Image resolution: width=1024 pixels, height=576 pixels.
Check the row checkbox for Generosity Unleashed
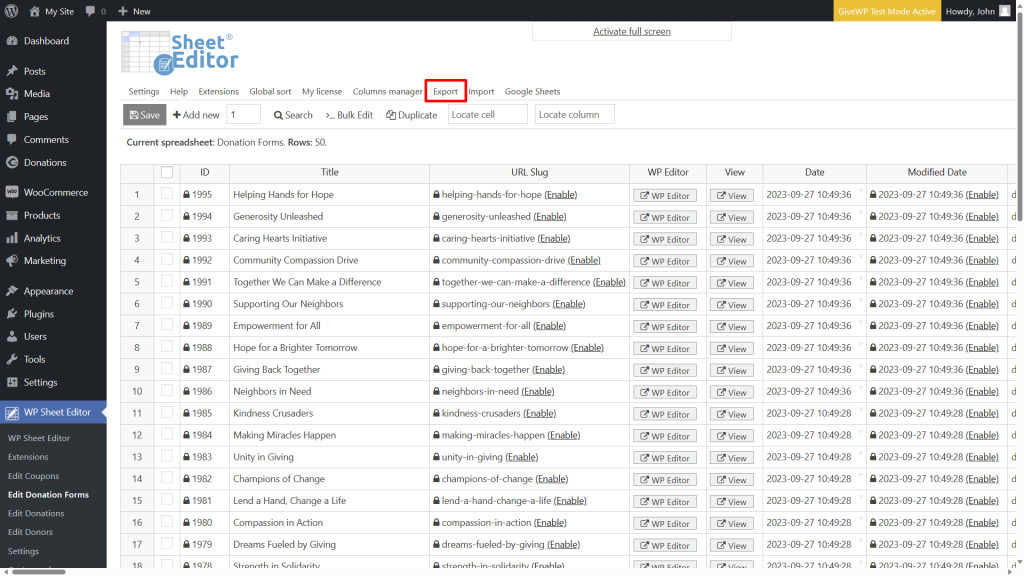(166, 216)
